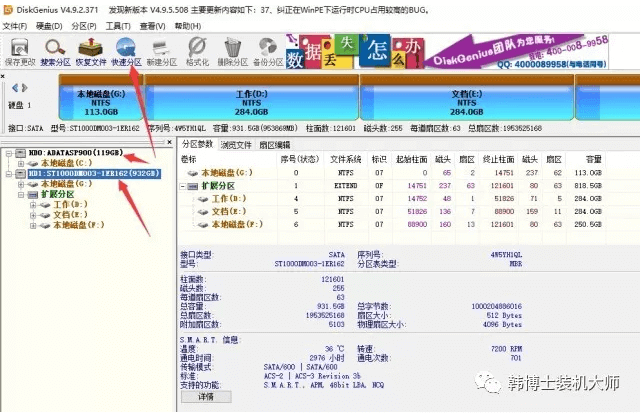Click the Save Changes (保存更改) toolbar icon

(x=20, y=52)
